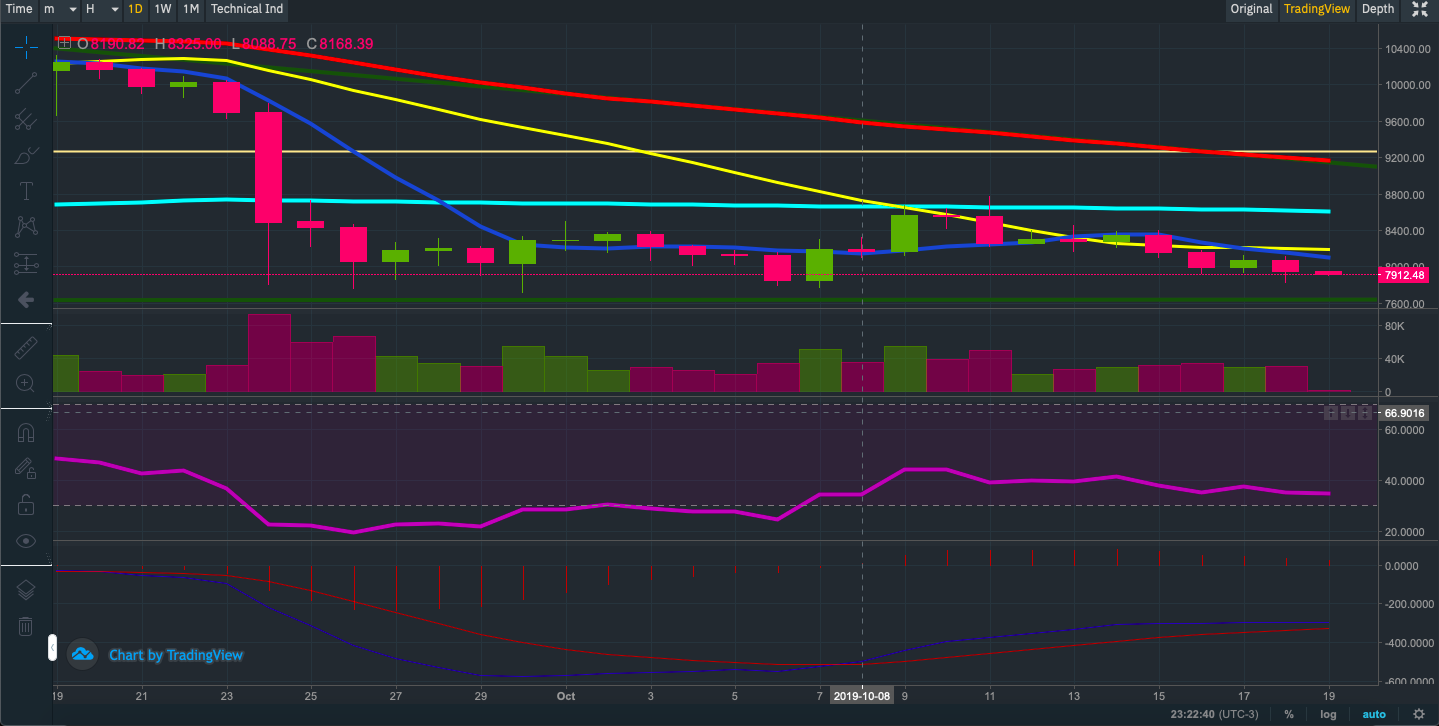Activate the zoom in magnifier tool

tap(26, 383)
